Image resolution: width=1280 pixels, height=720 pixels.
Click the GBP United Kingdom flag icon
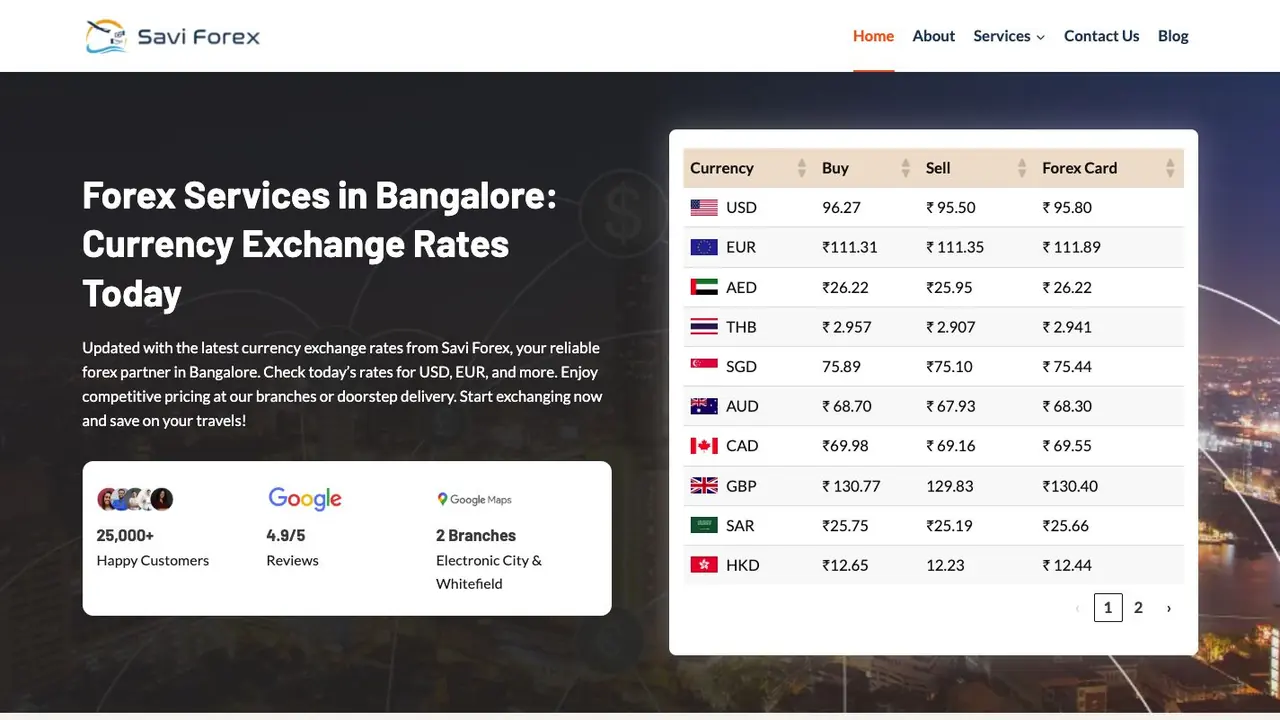pos(704,486)
